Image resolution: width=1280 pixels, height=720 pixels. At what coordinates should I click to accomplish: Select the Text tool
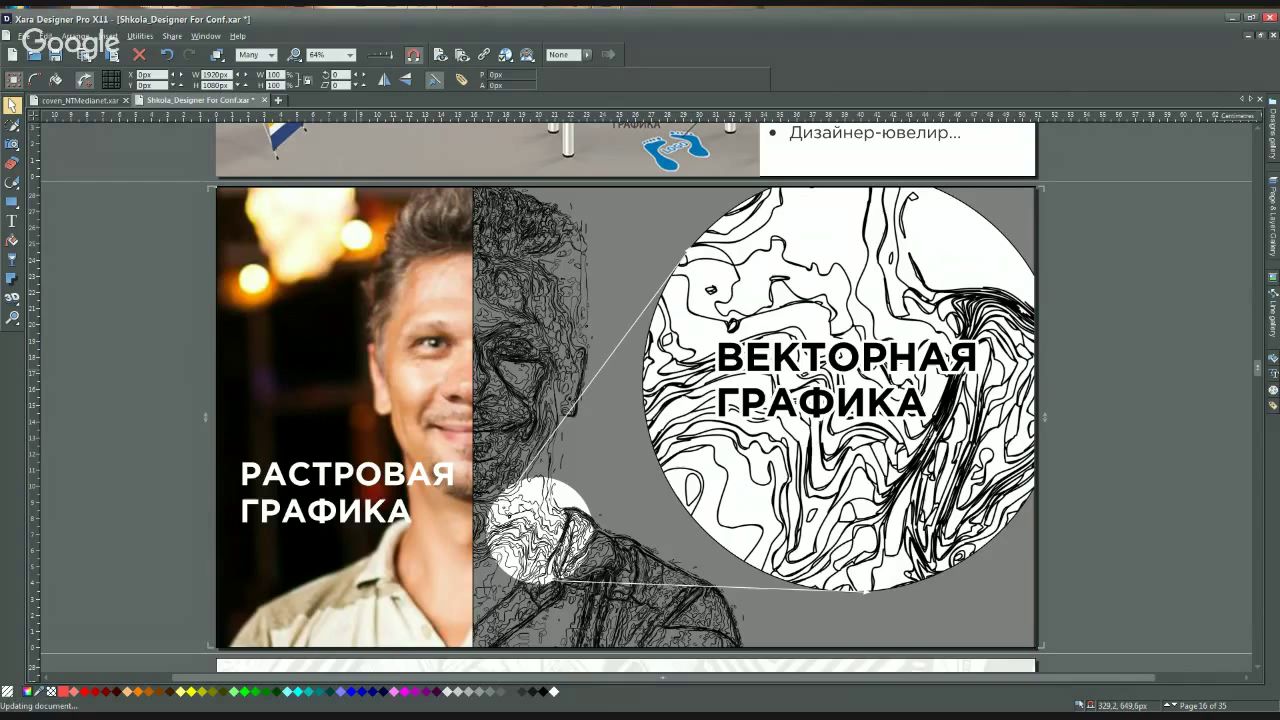point(12,221)
